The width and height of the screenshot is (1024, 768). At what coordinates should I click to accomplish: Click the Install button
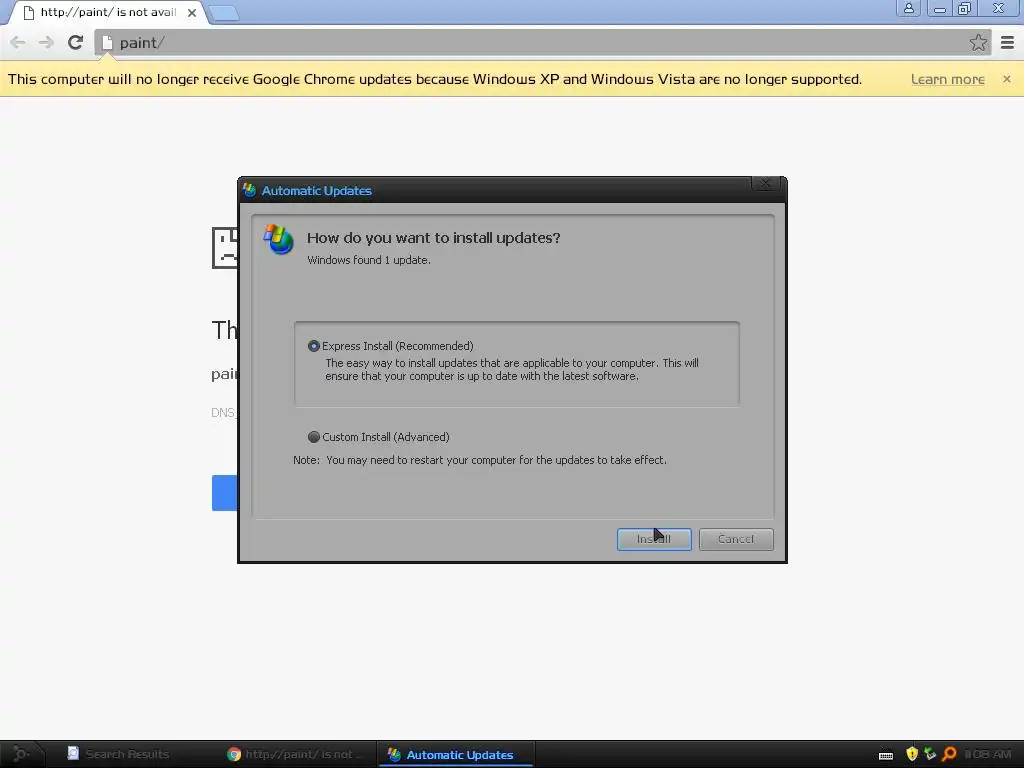click(x=654, y=539)
